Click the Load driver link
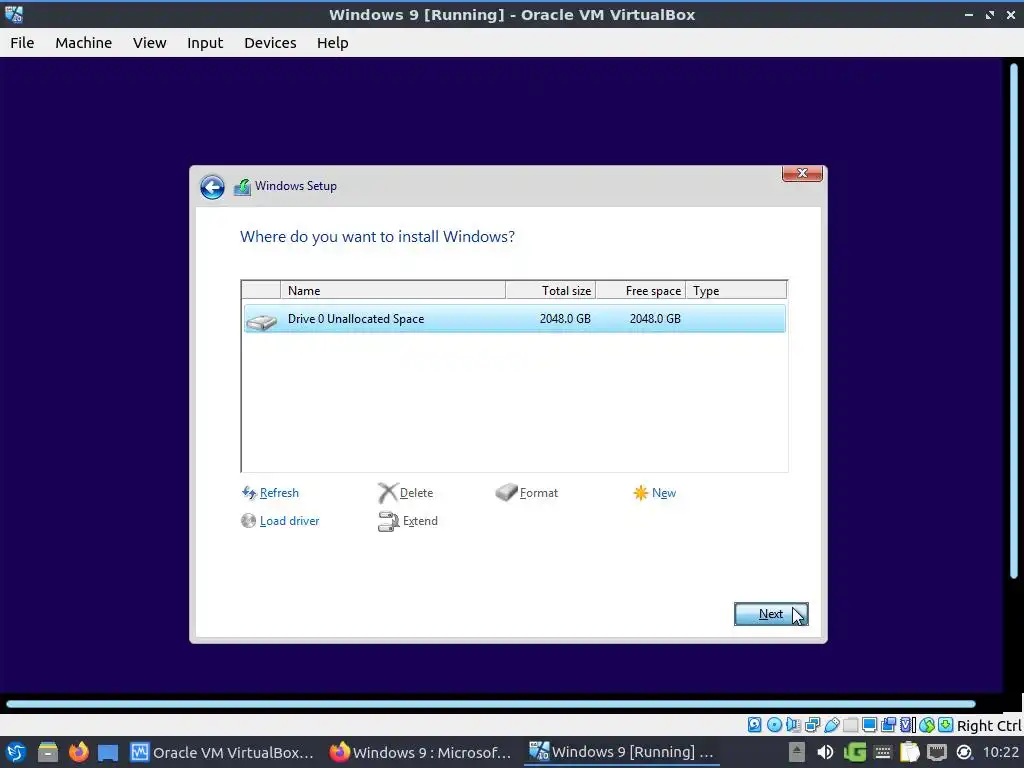Viewport: 1024px width, 768px height. pos(280,521)
